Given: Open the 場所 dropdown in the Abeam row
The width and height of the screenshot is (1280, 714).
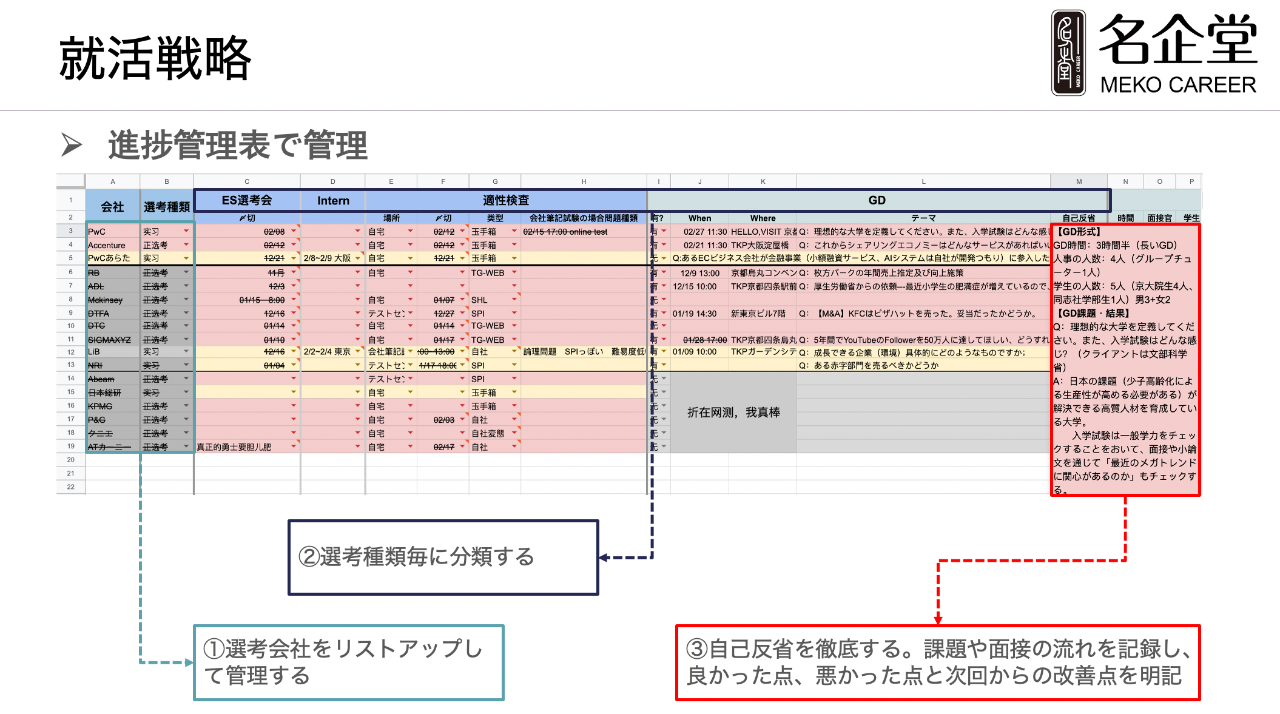Looking at the screenshot, I should tap(411, 379).
